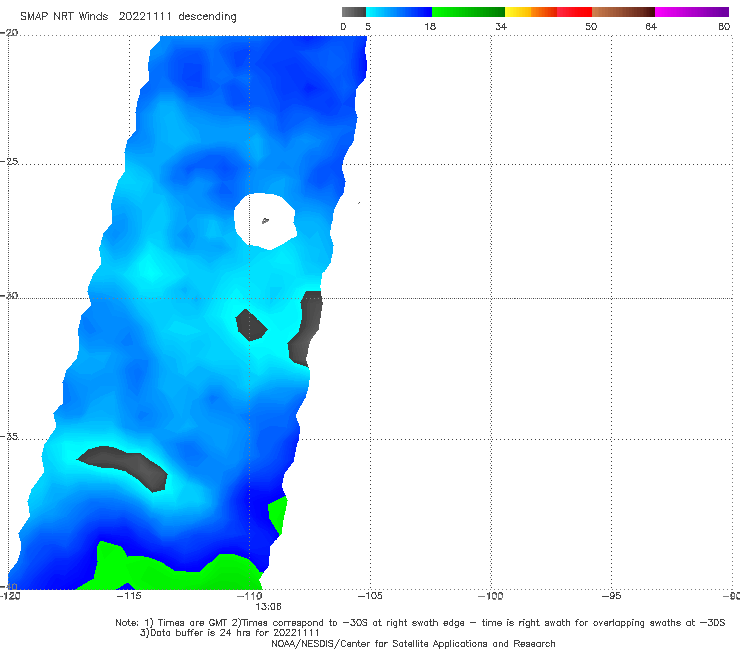Click the longitude label -105
The height and width of the screenshot is (650, 740).
pyautogui.click(x=370, y=596)
